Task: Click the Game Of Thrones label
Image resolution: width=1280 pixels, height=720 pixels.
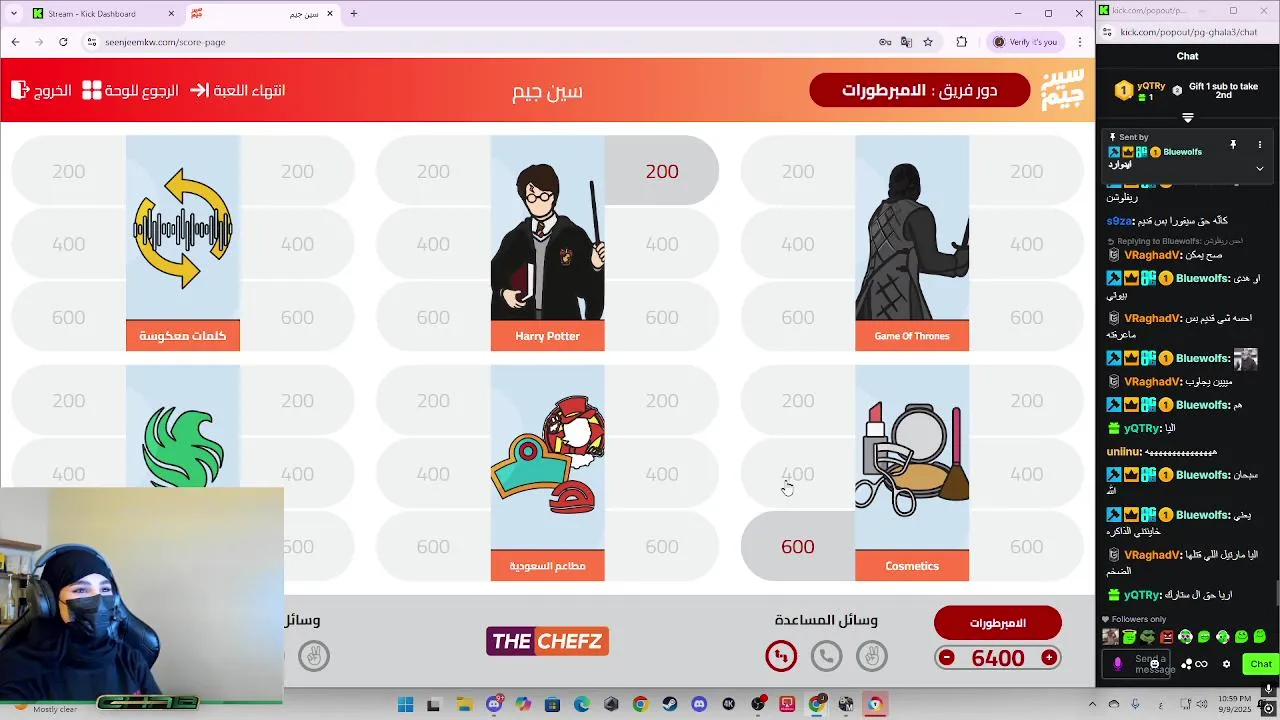Action: (912, 336)
